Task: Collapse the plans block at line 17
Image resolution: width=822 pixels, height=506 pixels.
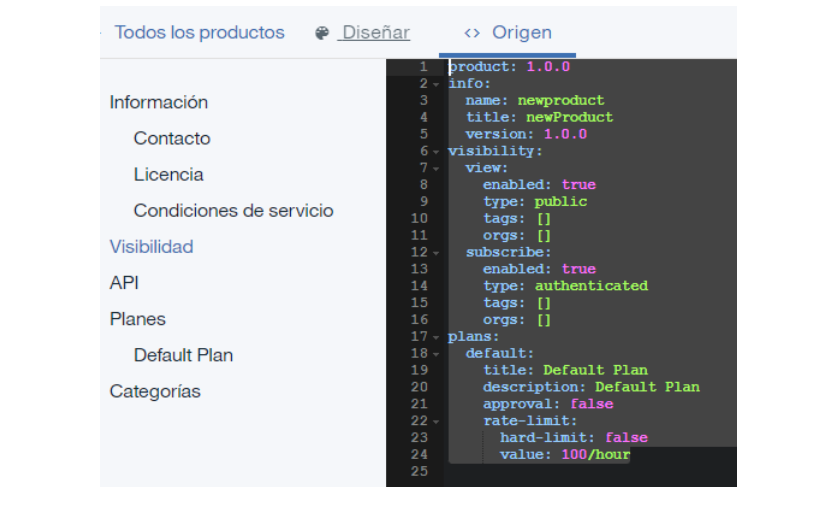Action: click(436, 337)
